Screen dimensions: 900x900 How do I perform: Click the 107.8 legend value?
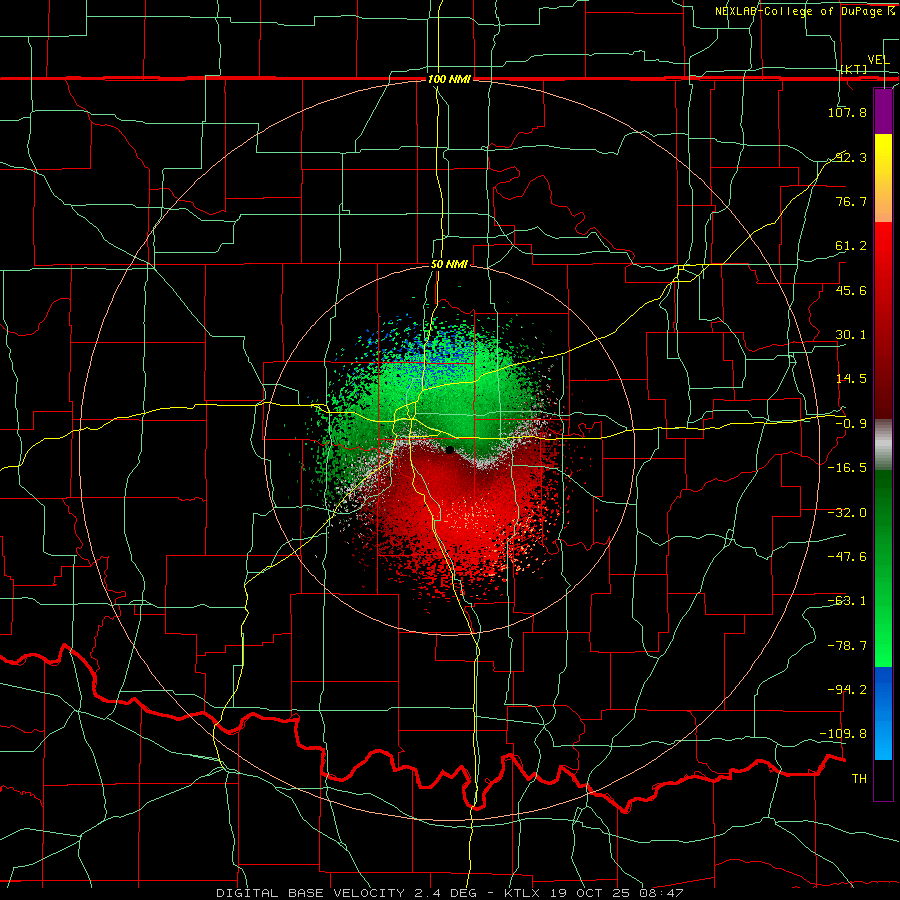click(x=847, y=112)
